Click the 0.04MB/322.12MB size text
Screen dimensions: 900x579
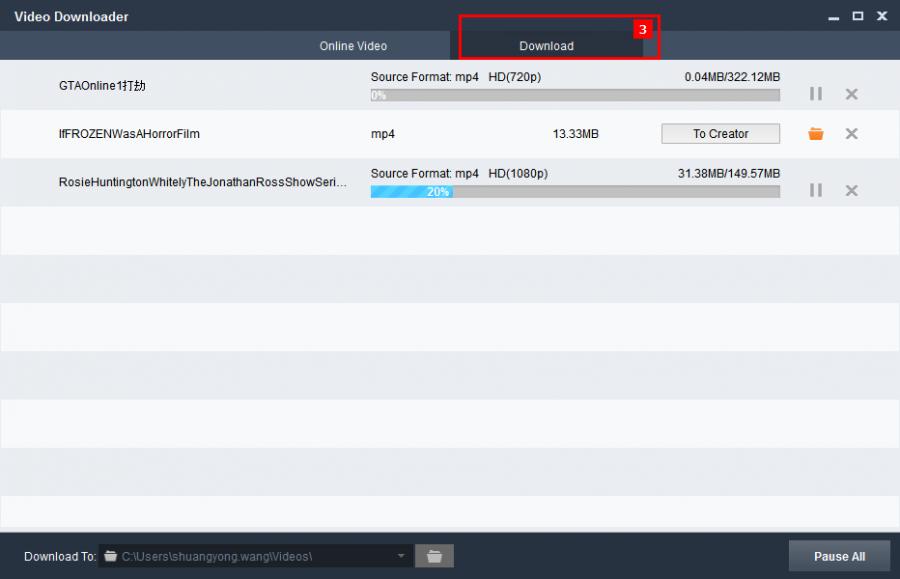[x=732, y=77]
